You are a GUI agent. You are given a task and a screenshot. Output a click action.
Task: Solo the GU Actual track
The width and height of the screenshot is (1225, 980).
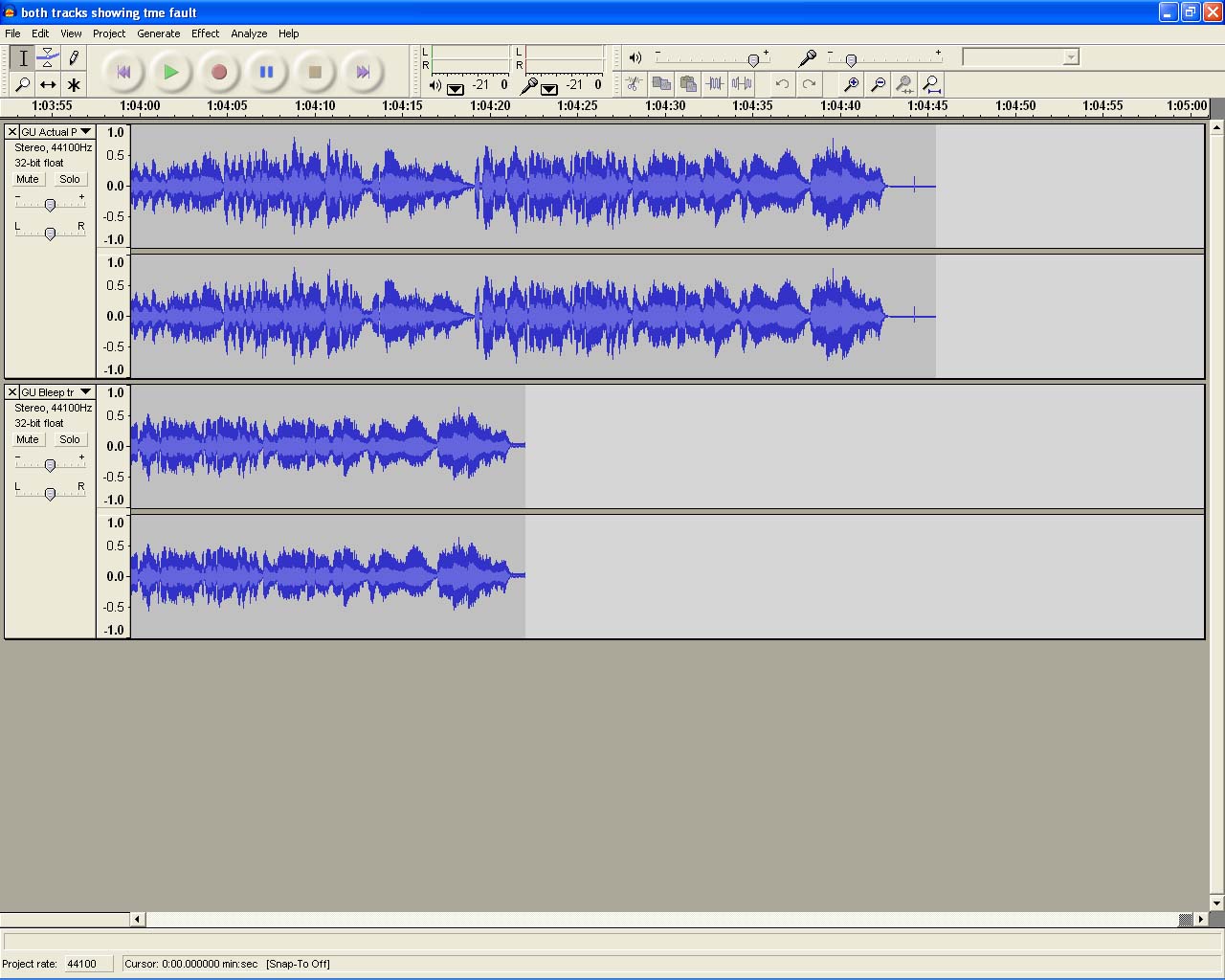[x=70, y=179]
